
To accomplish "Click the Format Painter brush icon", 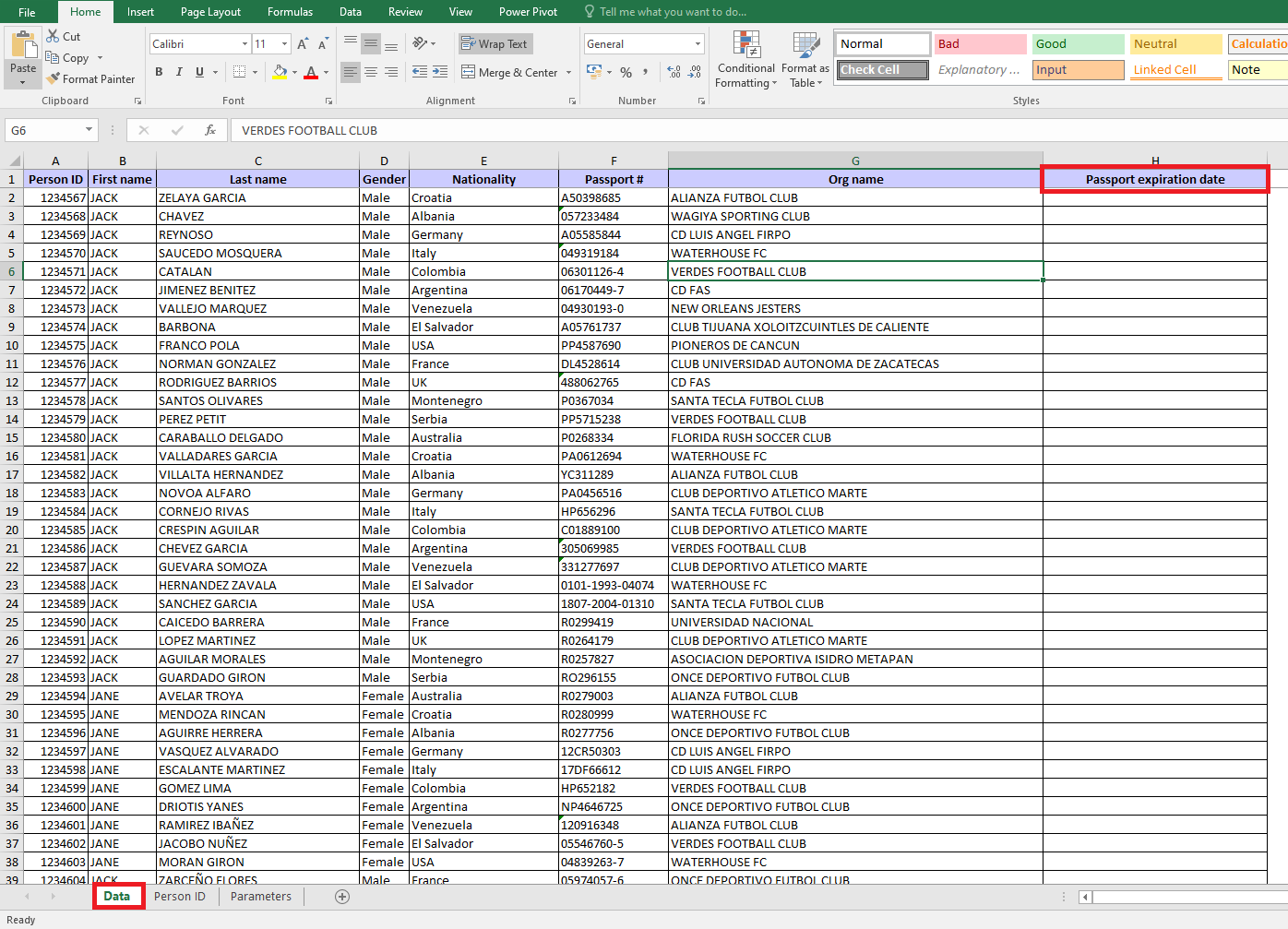I will [54, 79].
